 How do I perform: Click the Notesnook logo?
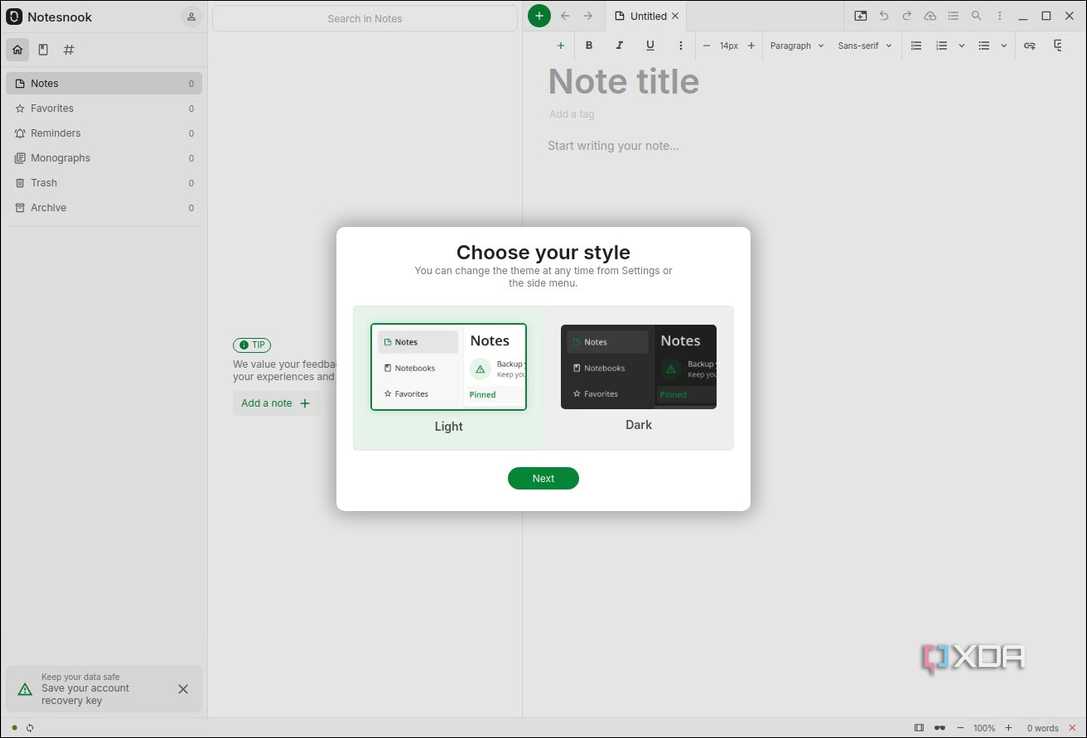click(x=14, y=17)
